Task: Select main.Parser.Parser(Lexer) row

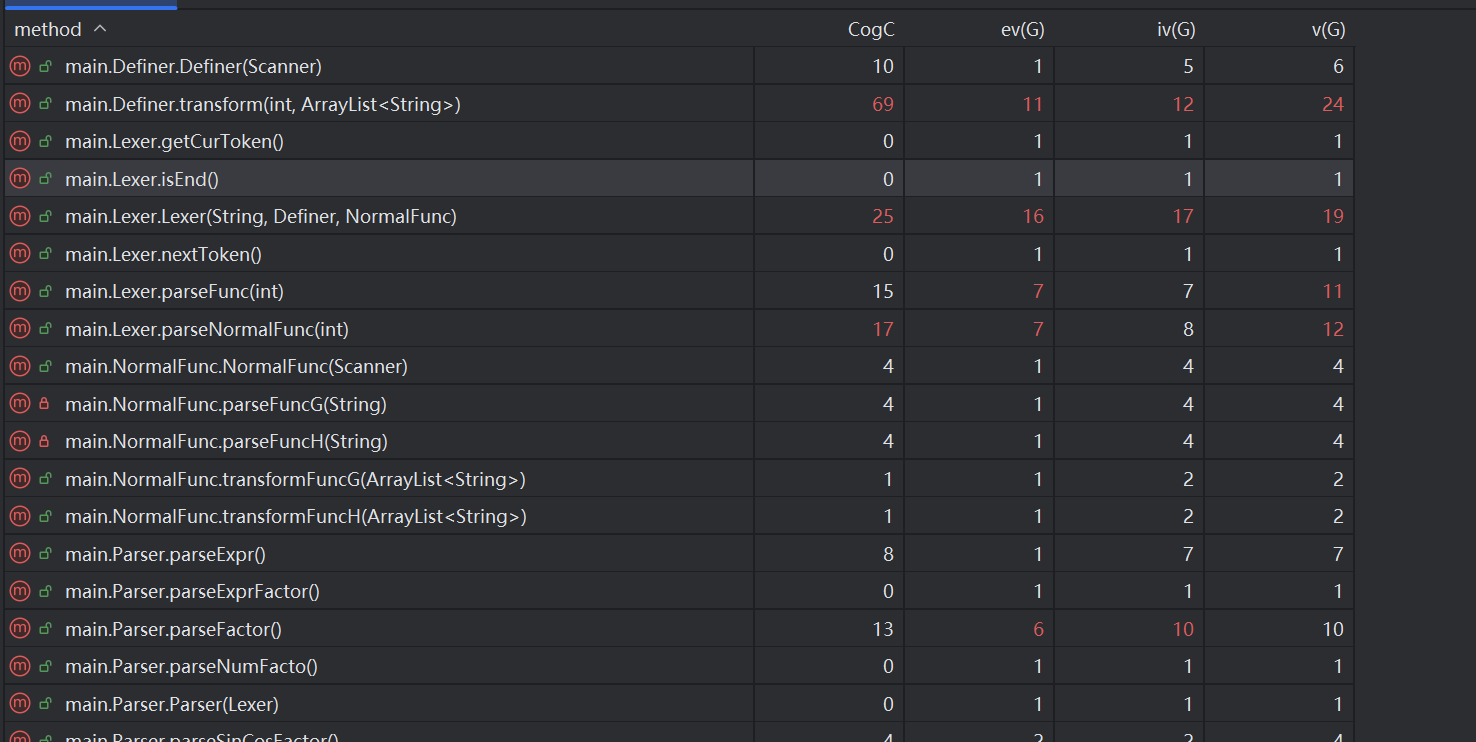Action: (x=171, y=705)
